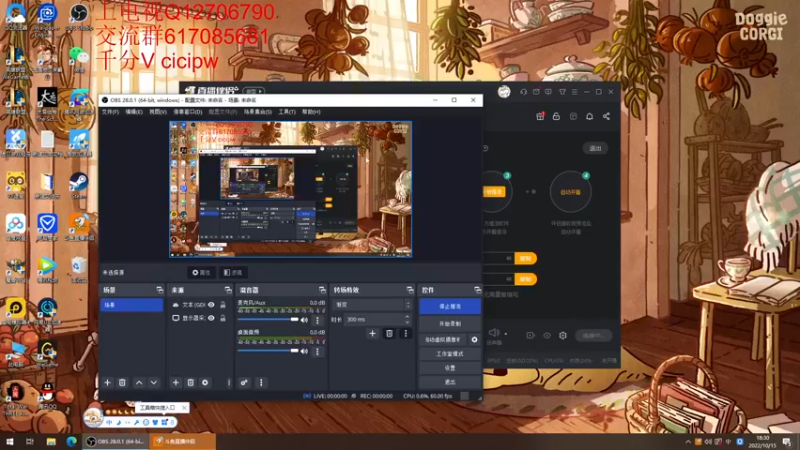800x450 pixels.
Task: Click the headset support icon in companion title bar
Action: [523, 92]
